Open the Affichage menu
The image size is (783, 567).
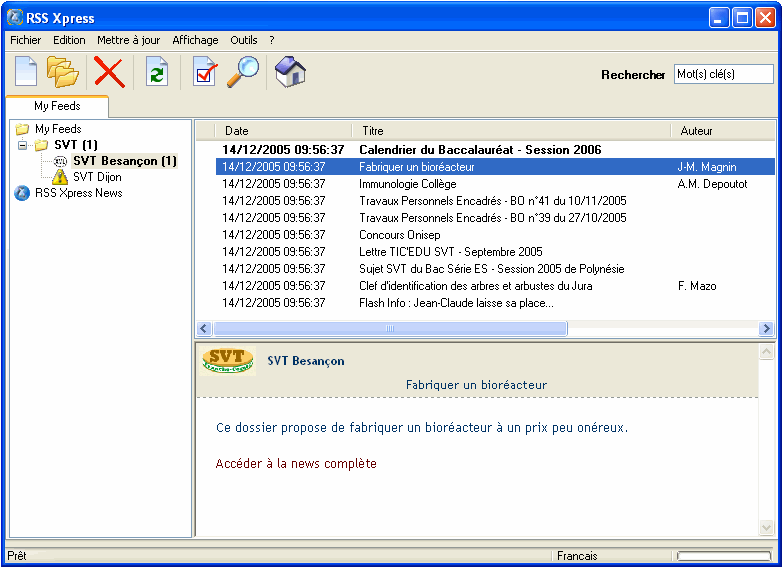(195, 40)
